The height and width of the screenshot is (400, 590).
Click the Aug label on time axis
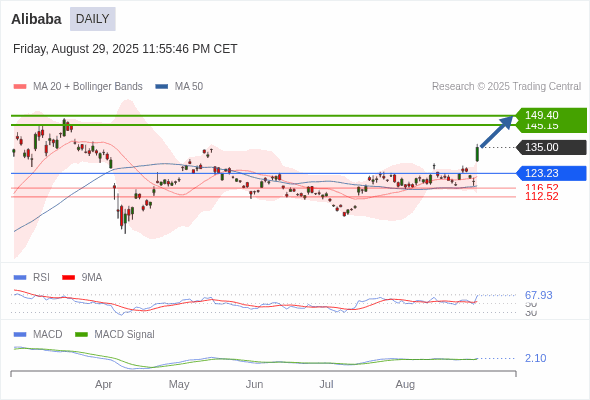click(405, 385)
